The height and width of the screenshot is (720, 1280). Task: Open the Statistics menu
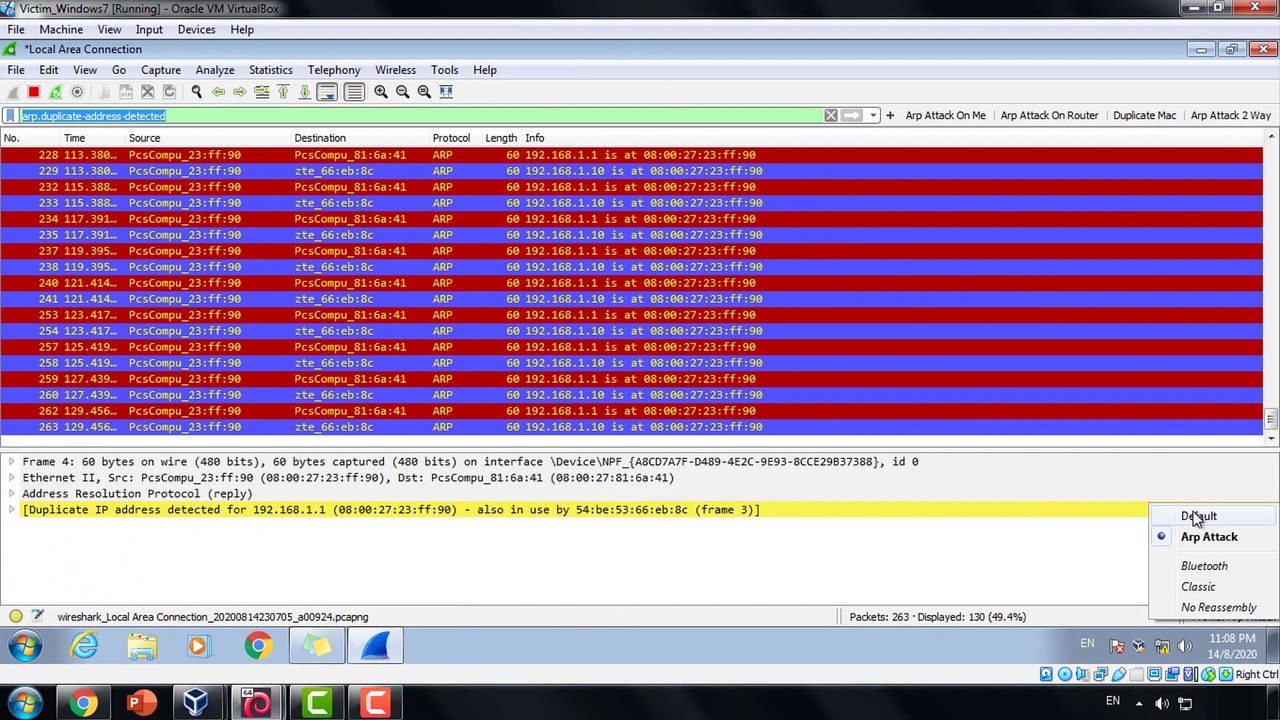click(x=270, y=70)
